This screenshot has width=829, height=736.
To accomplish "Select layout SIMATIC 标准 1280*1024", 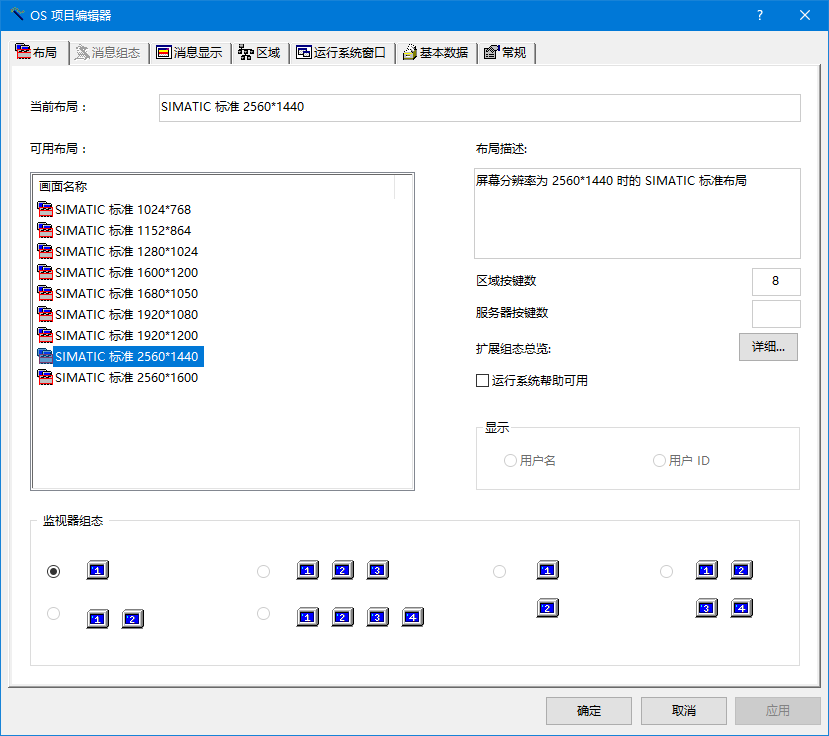I will click(126, 251).
